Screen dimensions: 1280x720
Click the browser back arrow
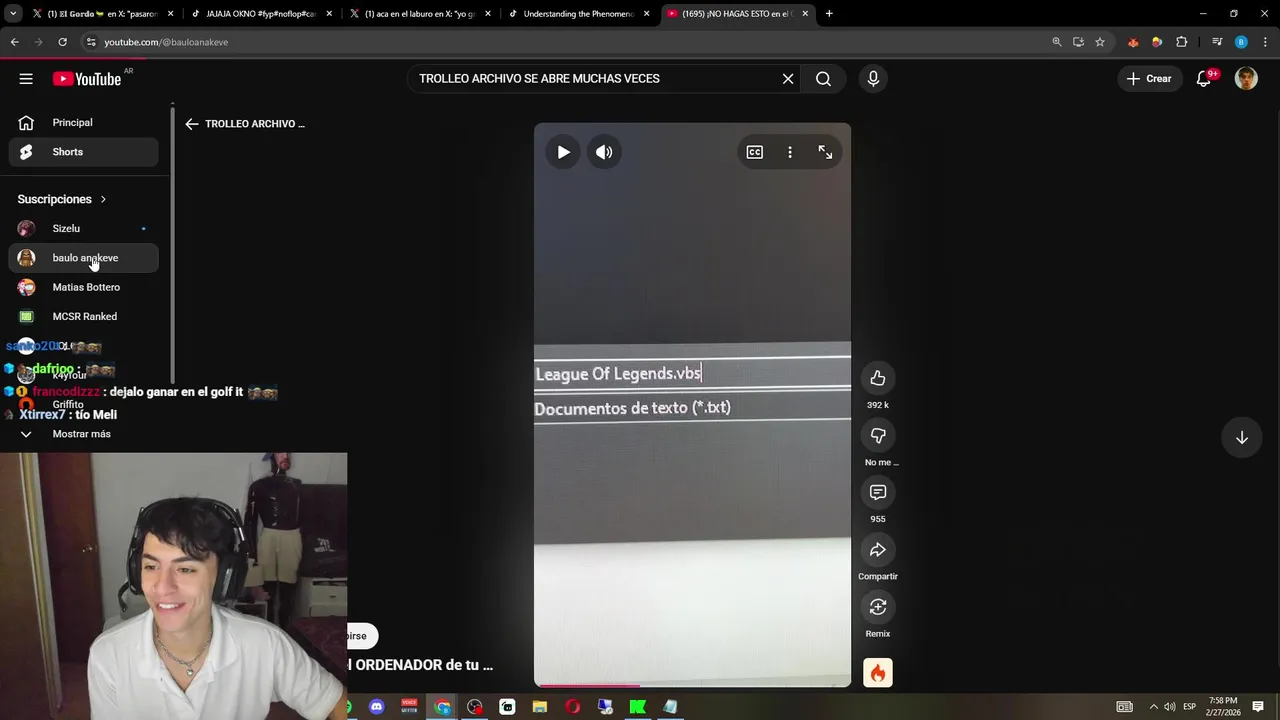(x=14, y=42)
